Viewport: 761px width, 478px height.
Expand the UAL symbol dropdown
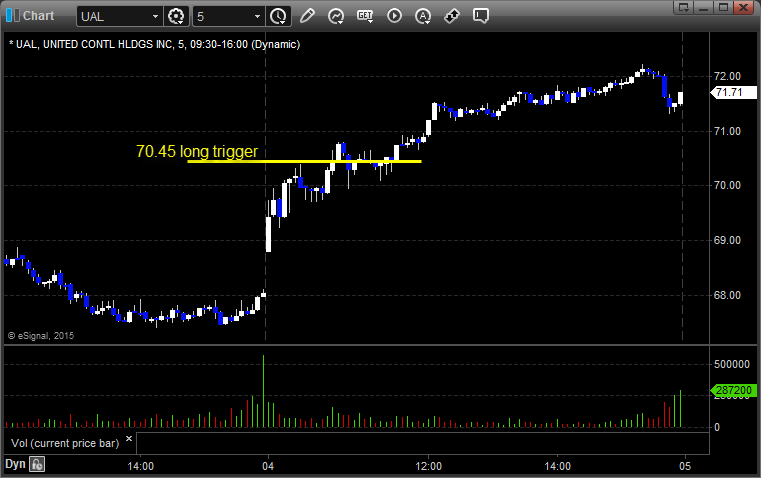[x=155, y=16]
